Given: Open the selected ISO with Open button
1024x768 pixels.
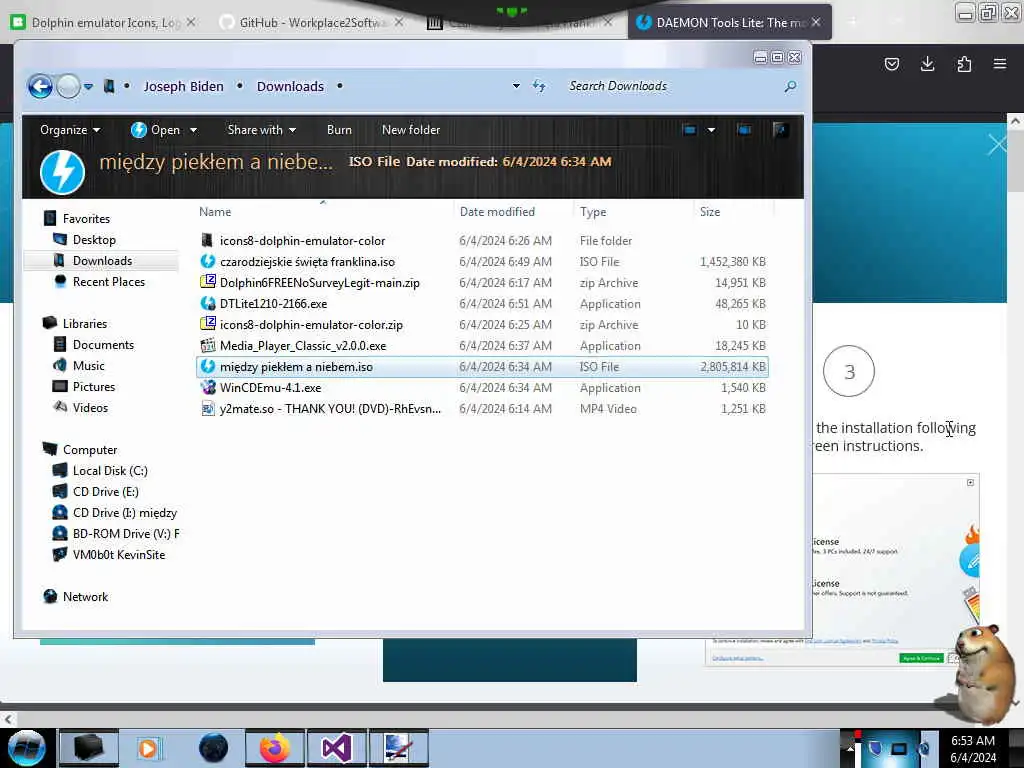Looking at the screenshot, I should (x=155, y=130).
